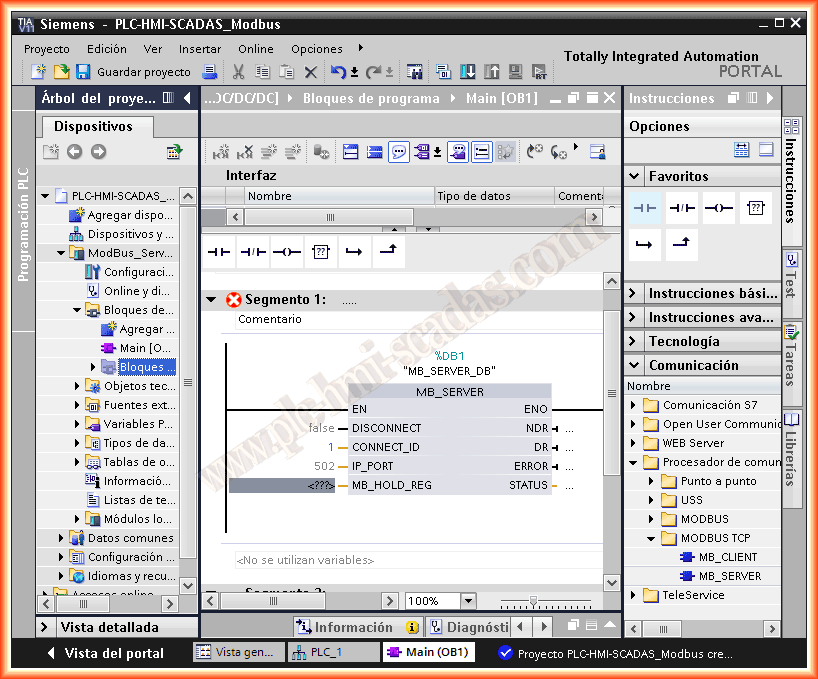This screenshot has height=679, width=818.
Task: Click the MB_CLIENT instruction
Action: (727, 557)
